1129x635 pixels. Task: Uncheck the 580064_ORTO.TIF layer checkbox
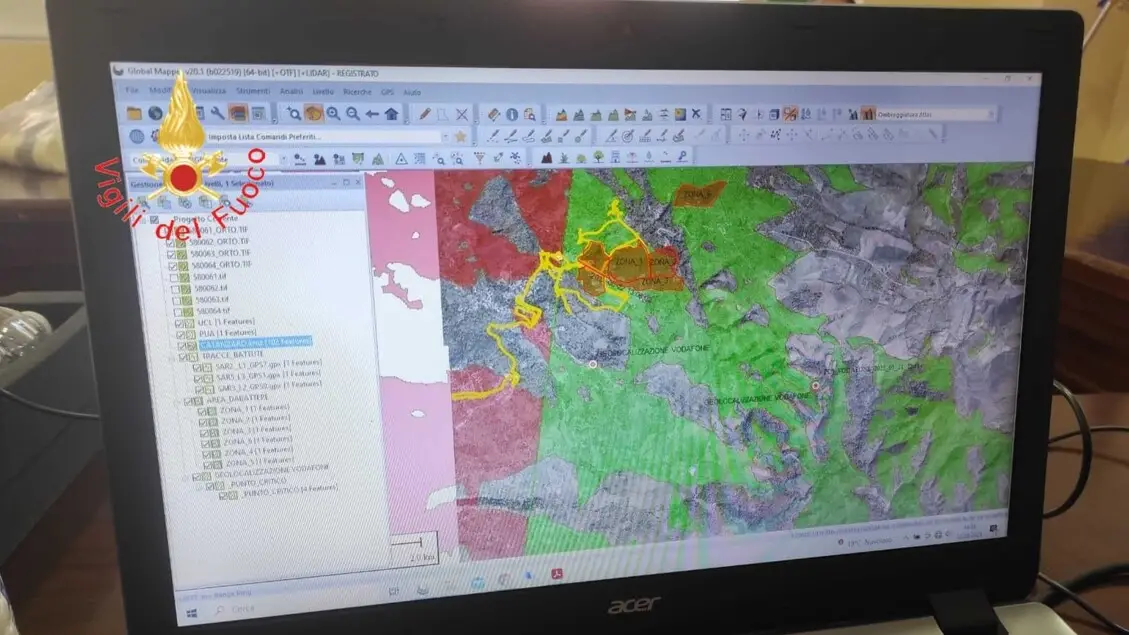tap(173, 266)
